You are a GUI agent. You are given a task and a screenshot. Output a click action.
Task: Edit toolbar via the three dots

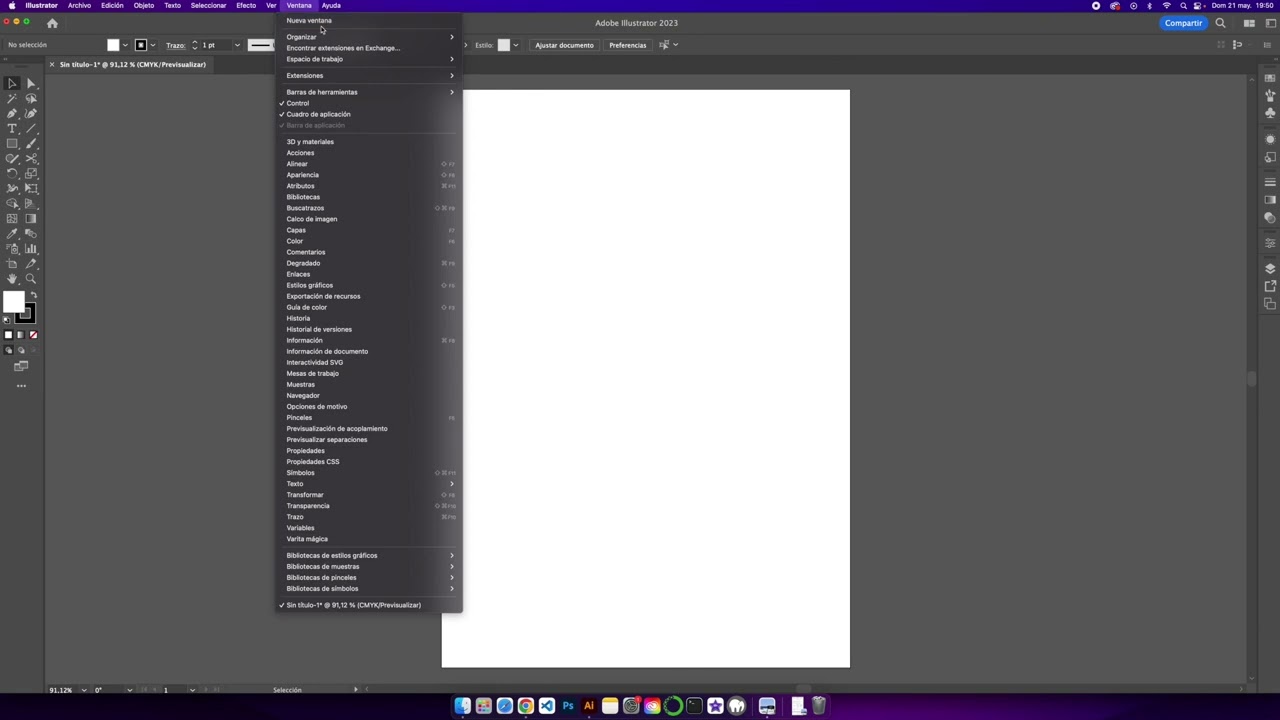tap(21, 386)
